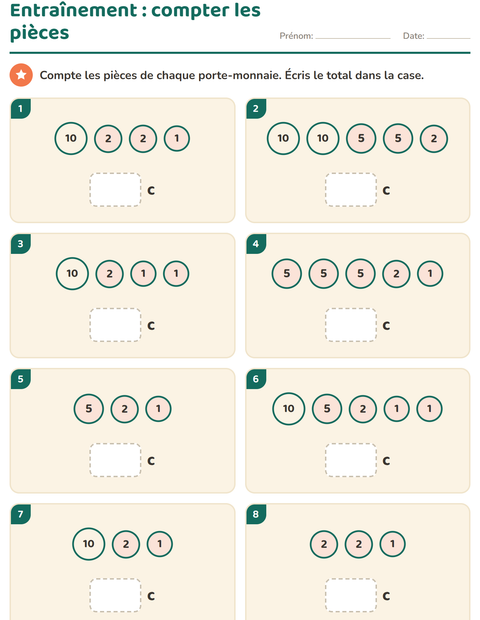Click the answer box in exercise 4
480x620 pixels.
[351, 325]
